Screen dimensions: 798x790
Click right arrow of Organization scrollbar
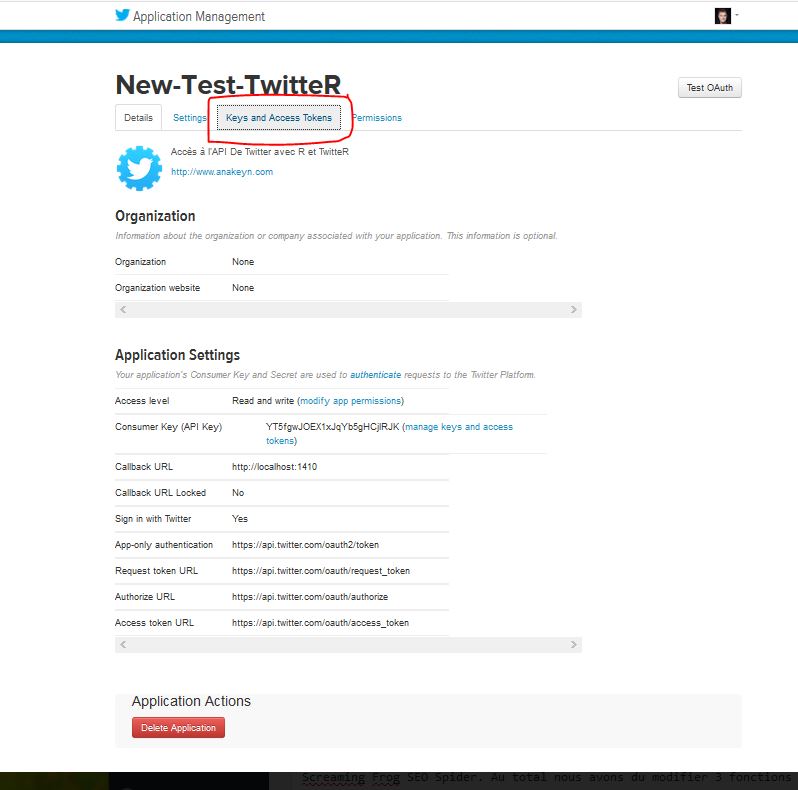point(574,309)
